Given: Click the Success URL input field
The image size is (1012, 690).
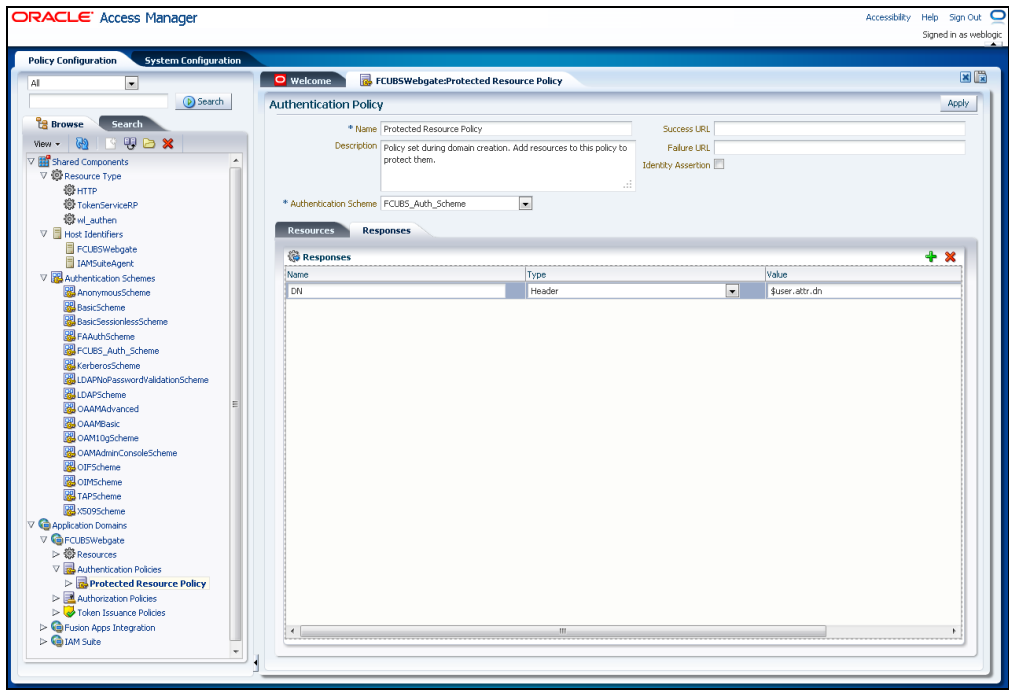Looking at the screenshot, I should pos(840,129).
